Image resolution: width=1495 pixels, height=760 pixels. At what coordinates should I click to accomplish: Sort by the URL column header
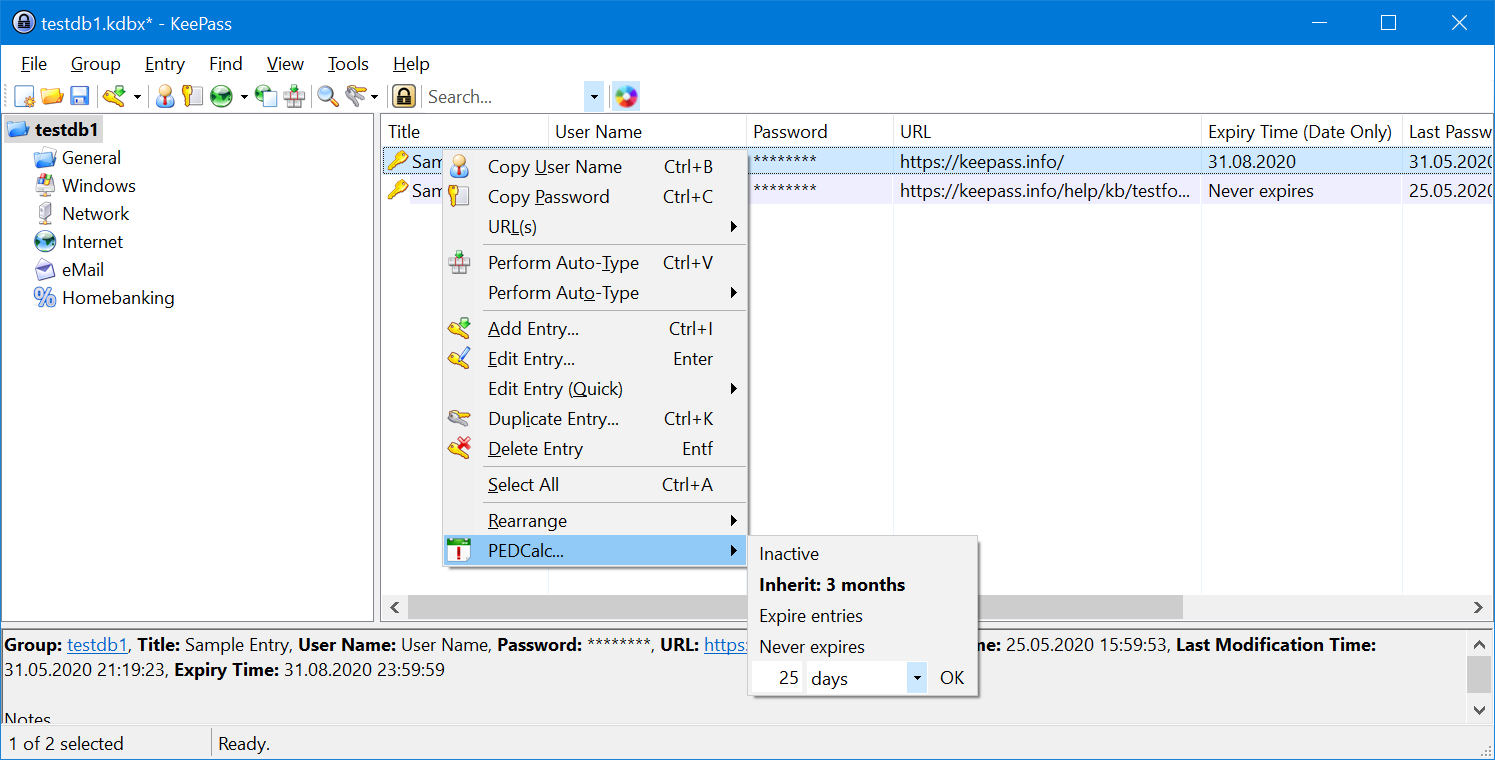1047,132
